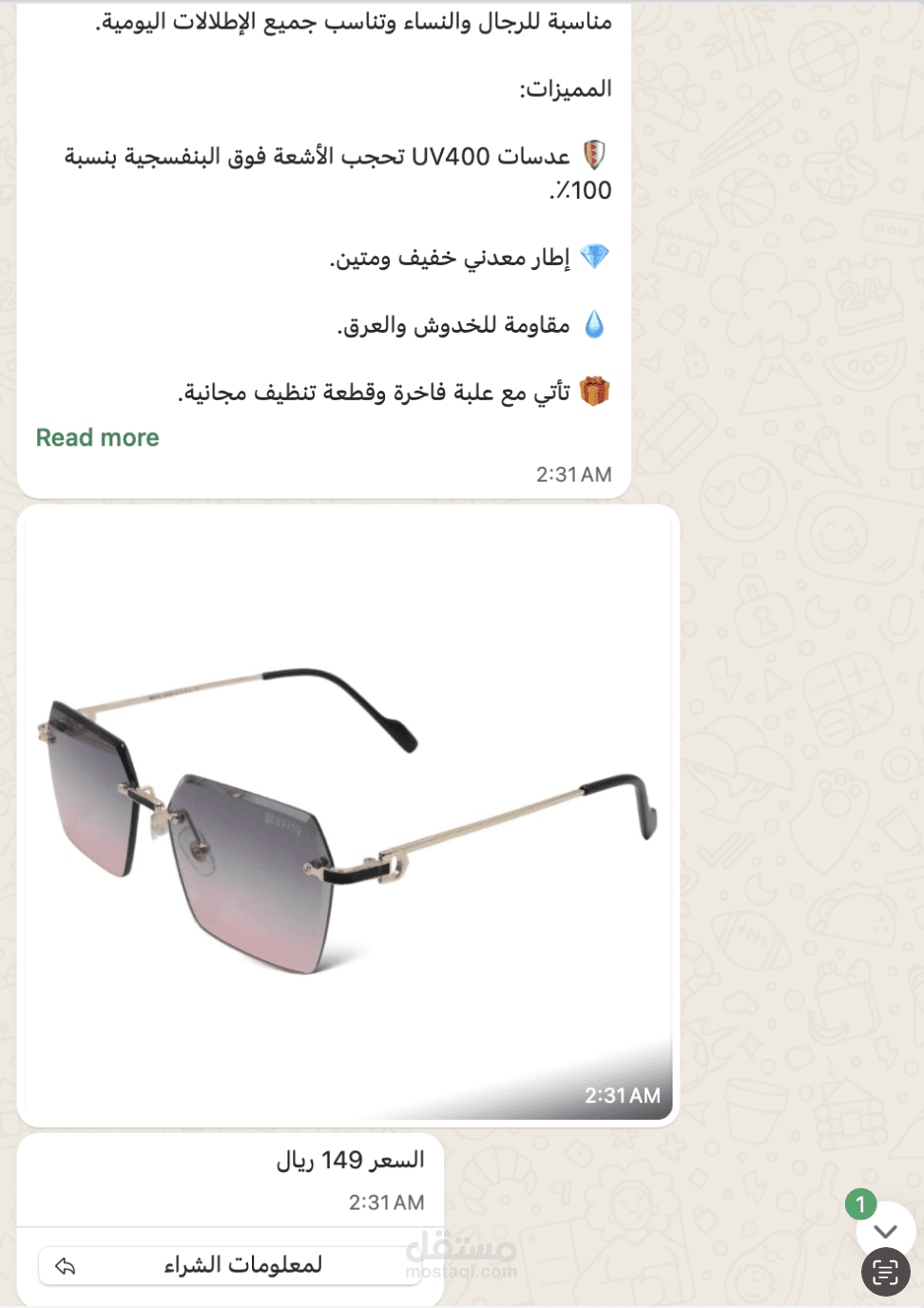Screen dimensions: 924x1308
Task: Jump to latest messages with down chevron
Action: [885, 1231]
